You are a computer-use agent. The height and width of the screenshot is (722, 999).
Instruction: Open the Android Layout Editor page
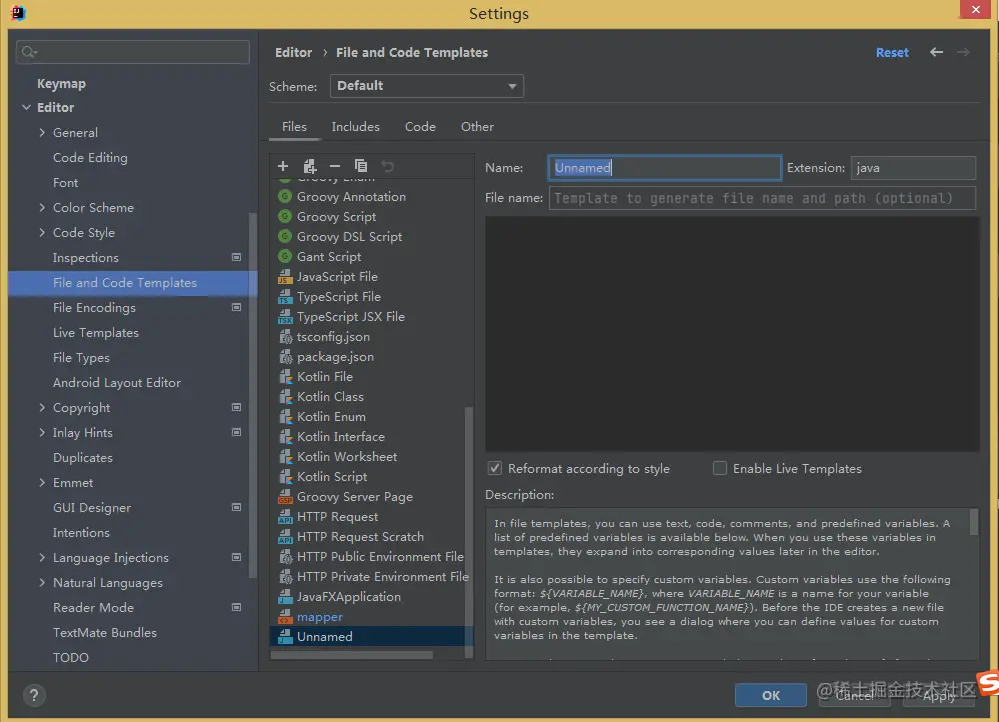click(117, 382)
